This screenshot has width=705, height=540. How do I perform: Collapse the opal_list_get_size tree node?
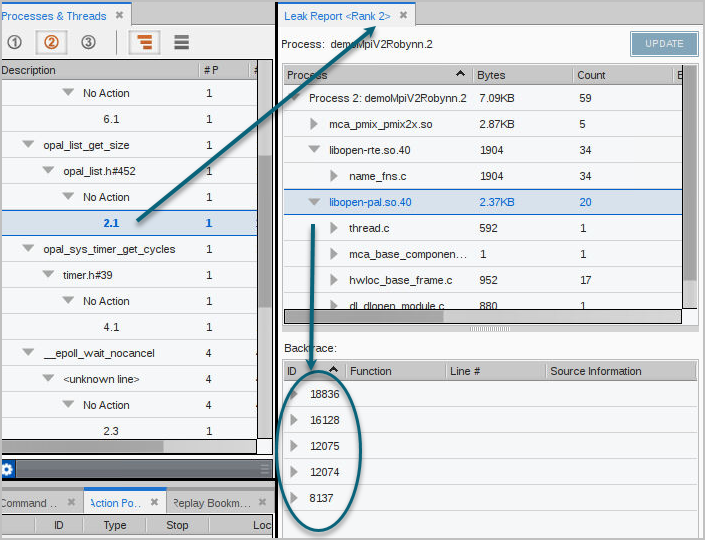[28, 145]
